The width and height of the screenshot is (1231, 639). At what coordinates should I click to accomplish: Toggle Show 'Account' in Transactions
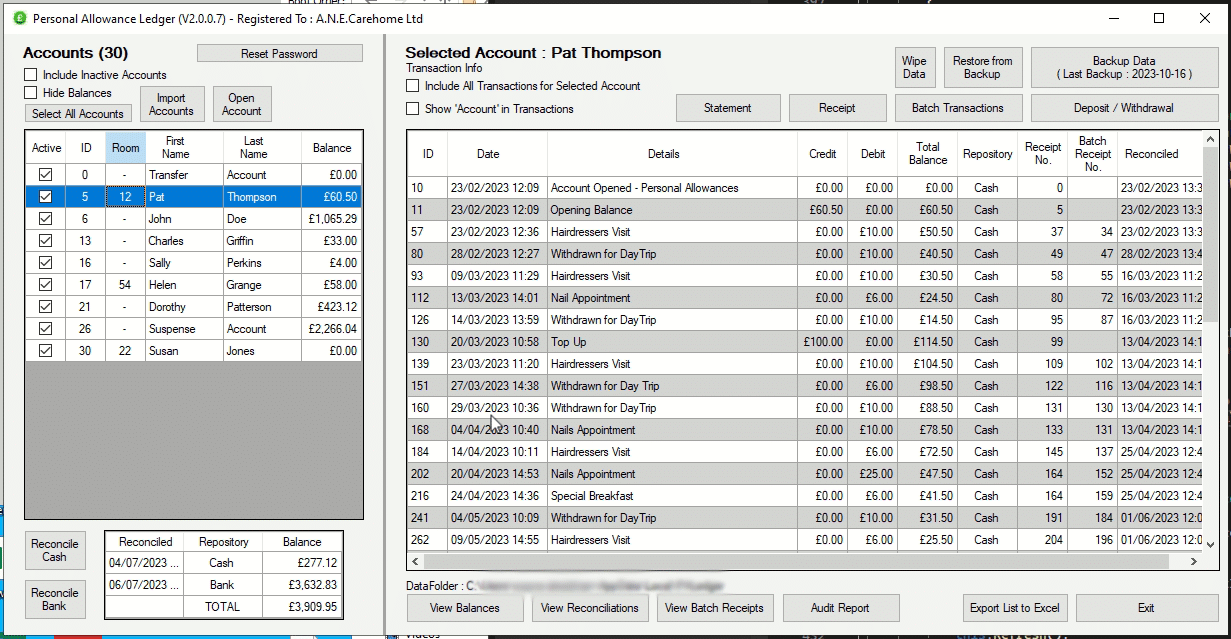pos(412,109)
